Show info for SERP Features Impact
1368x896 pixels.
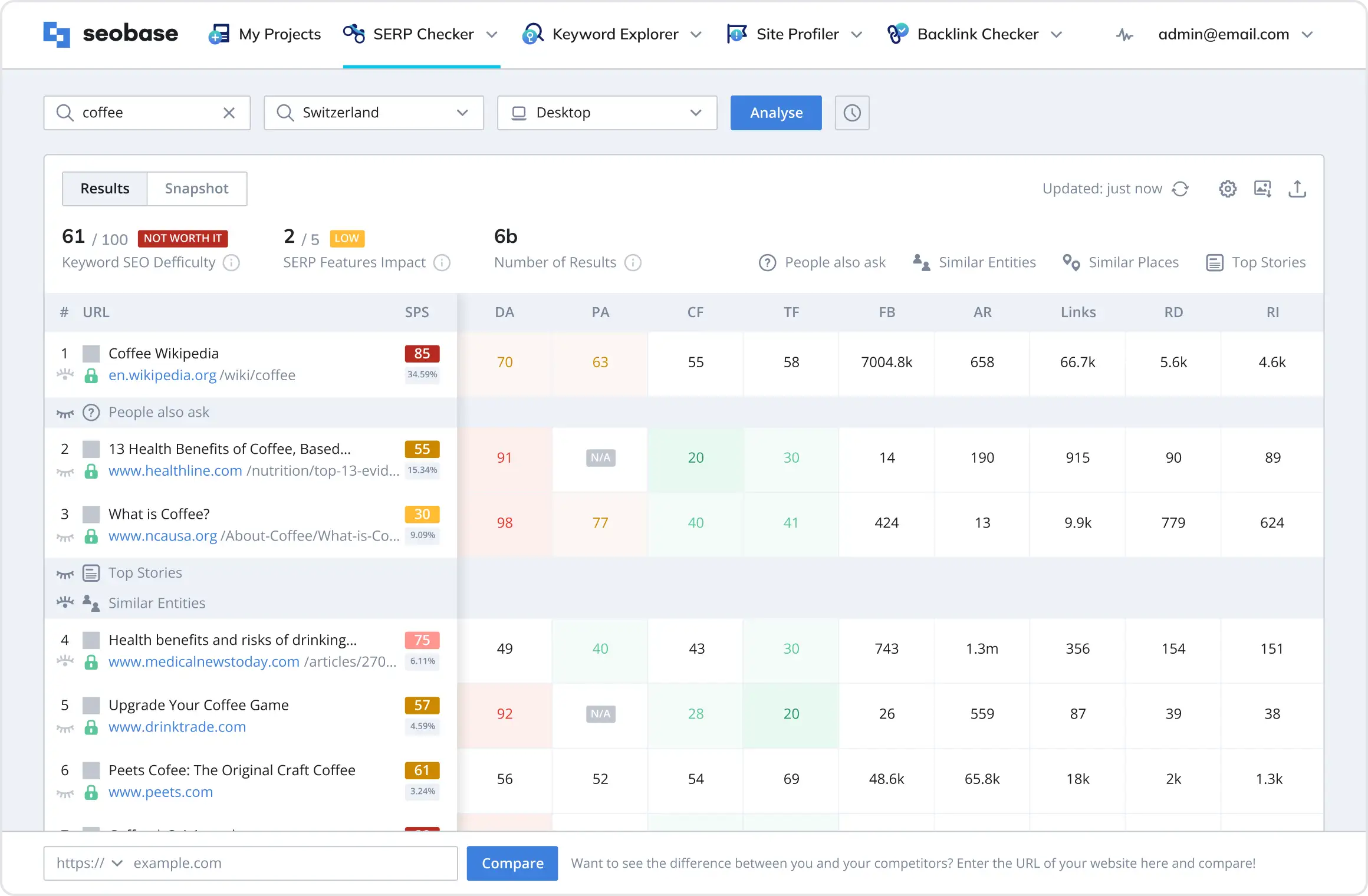(442, 263)
